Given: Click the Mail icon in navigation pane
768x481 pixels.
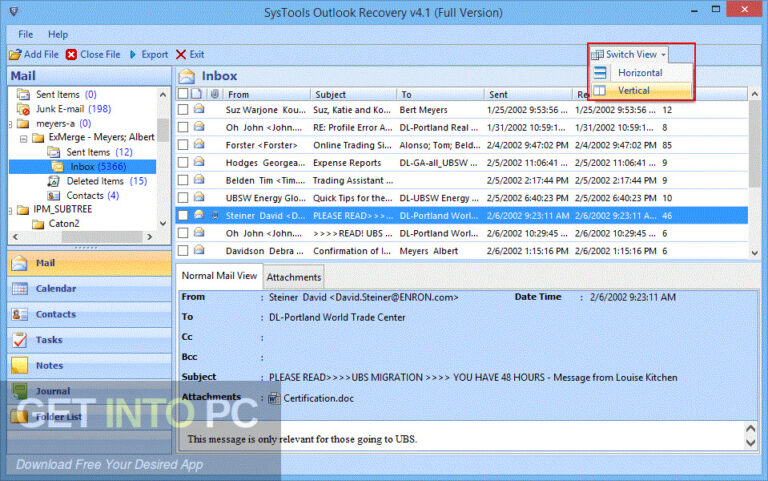Looking at the screenshot, I should click(x=19, y=263).
